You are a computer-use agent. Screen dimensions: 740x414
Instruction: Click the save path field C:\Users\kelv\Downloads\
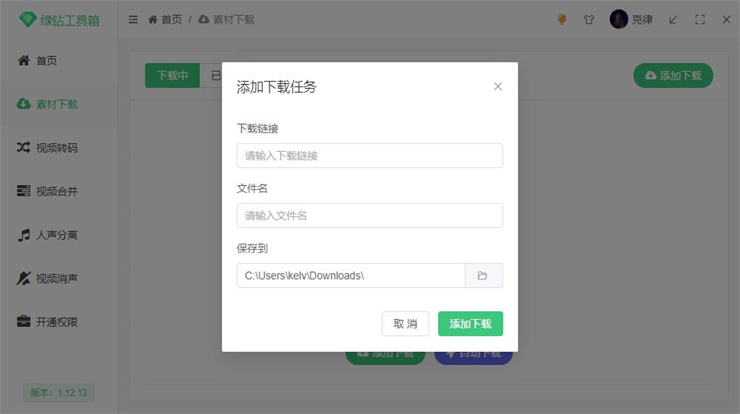point(351,276)
